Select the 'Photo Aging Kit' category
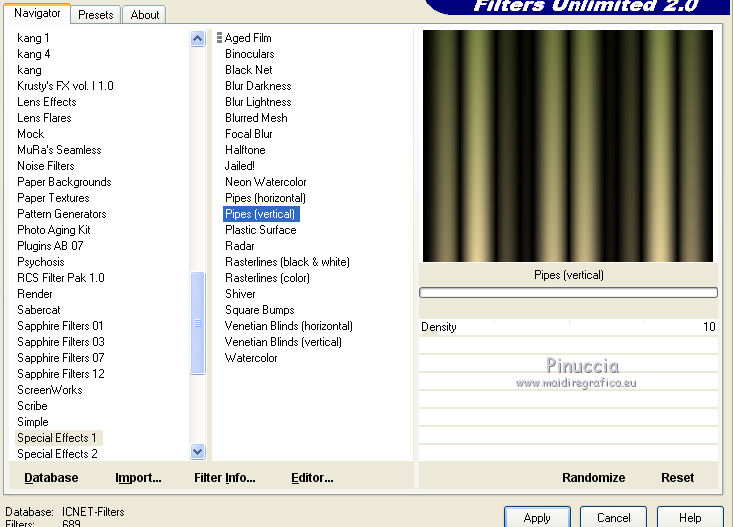Viewport: 733px width, 527px height. 54,230
